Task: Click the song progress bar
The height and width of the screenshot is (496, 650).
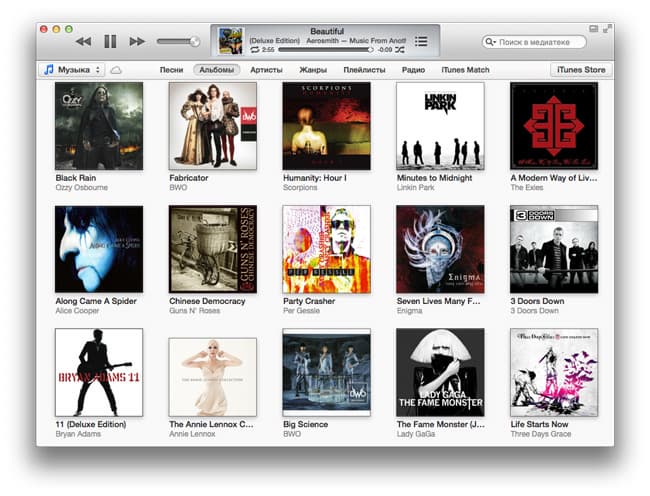Action: point(325,50)
